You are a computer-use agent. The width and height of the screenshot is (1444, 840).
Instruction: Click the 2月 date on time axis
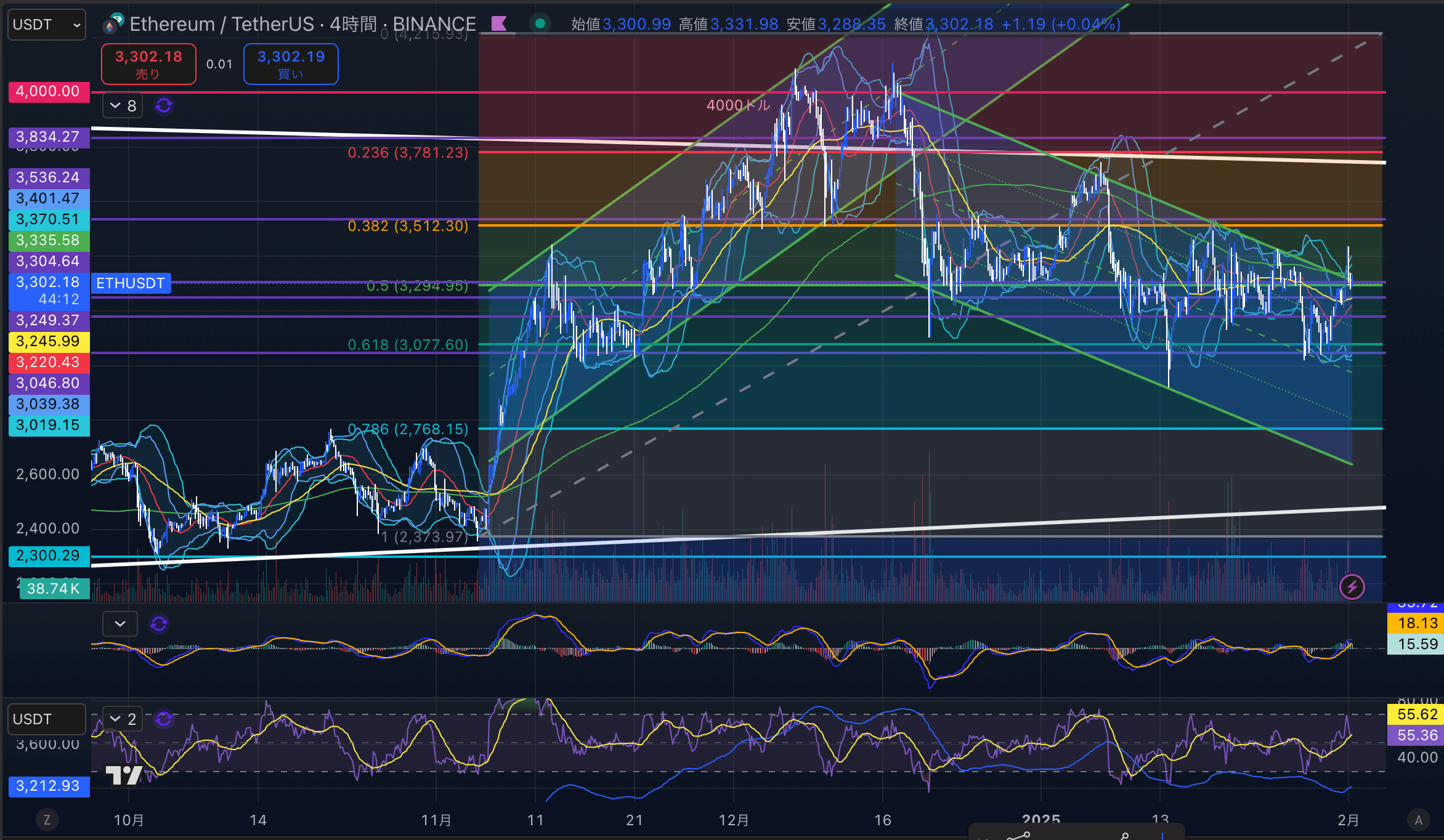1349,820
